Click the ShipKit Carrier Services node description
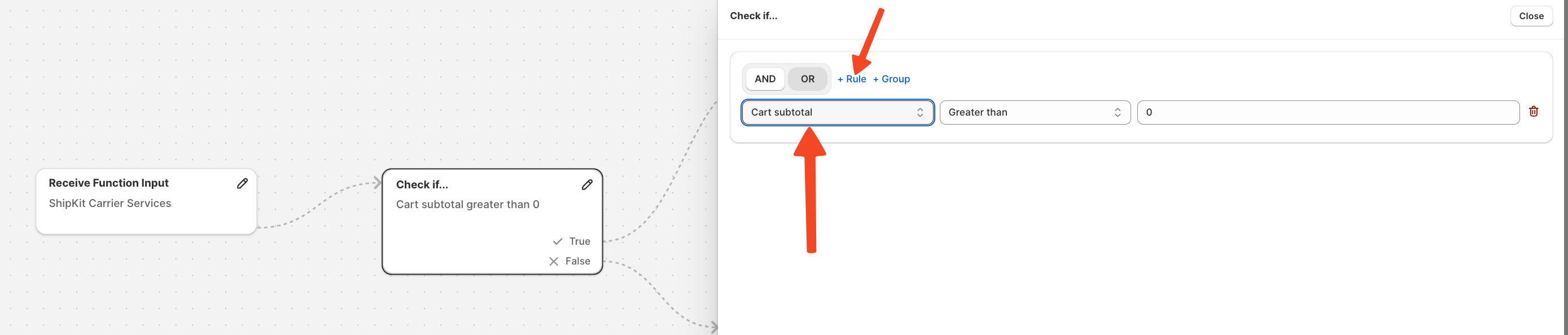 tap(110, 204)
